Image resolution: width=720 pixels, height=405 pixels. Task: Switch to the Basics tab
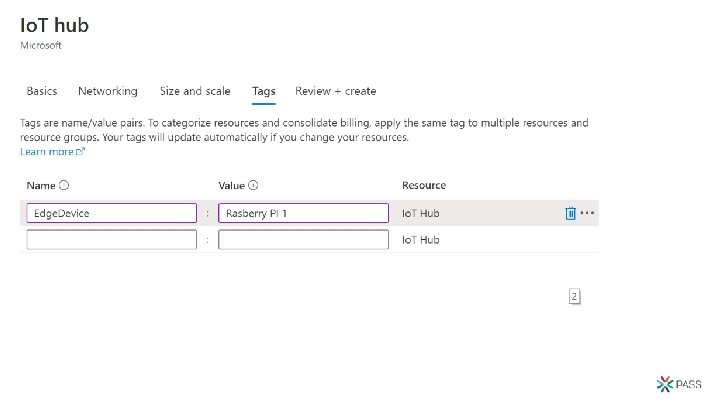coord(41,91)
